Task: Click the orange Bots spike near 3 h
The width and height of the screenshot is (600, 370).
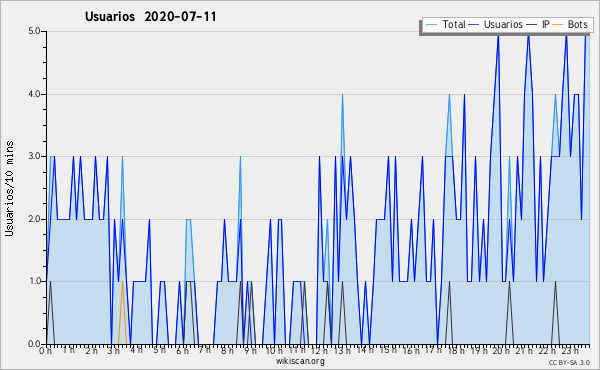Action: [x=122, y=313]
